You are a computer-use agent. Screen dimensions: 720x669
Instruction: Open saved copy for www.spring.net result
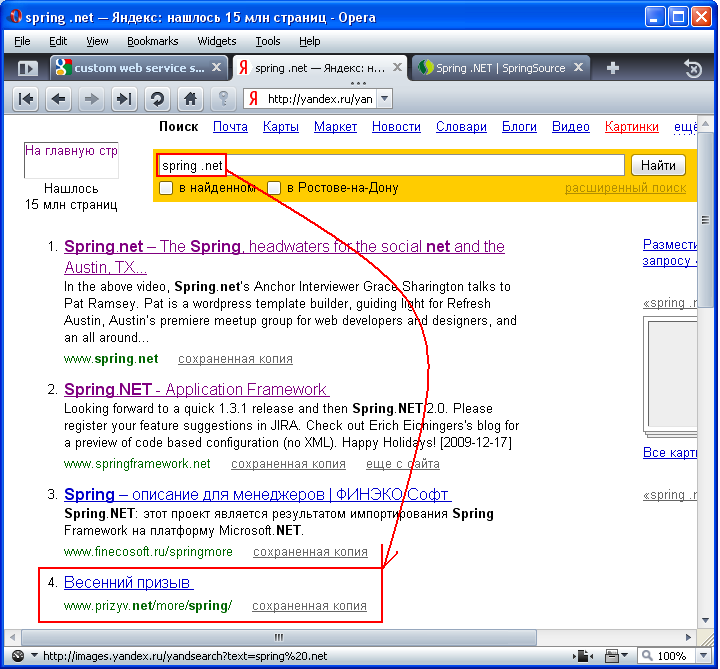(x=235, y=359)
